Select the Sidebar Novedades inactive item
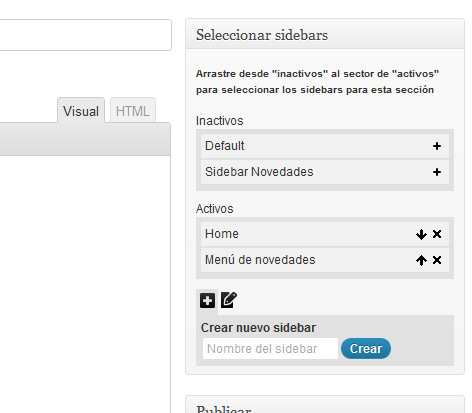Viewport: 472px width, 413px height. pos(325,172)
